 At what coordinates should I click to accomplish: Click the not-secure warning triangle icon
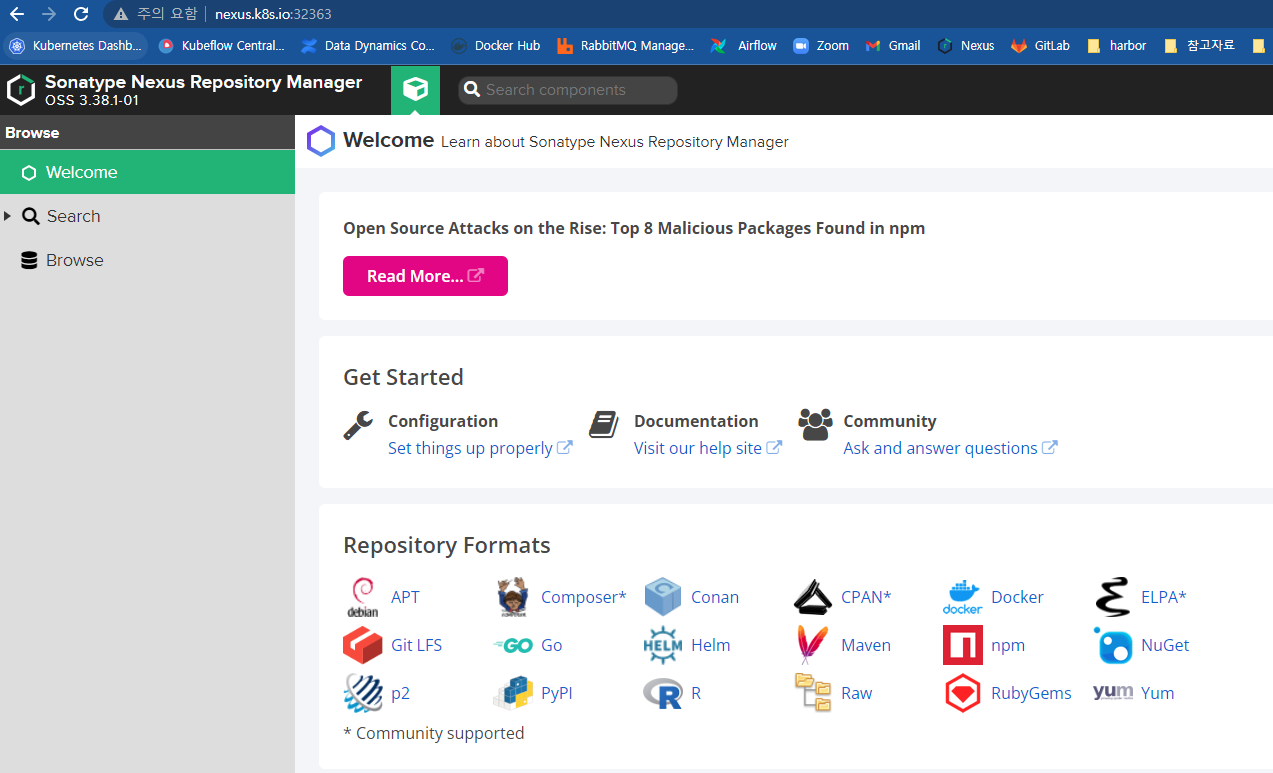pyautogui.click(x=121, y=14)
